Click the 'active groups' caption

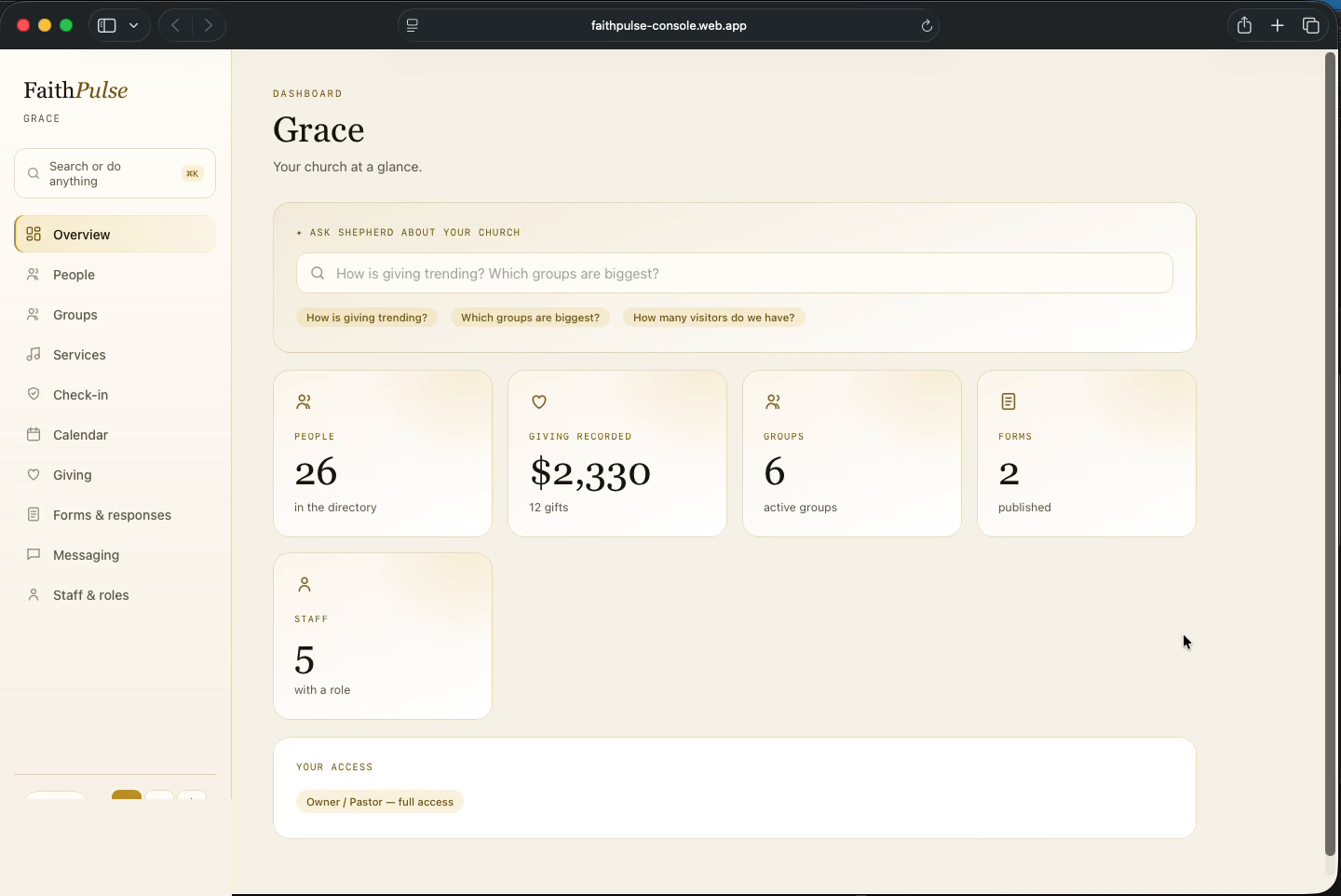(x=800, y=508)
